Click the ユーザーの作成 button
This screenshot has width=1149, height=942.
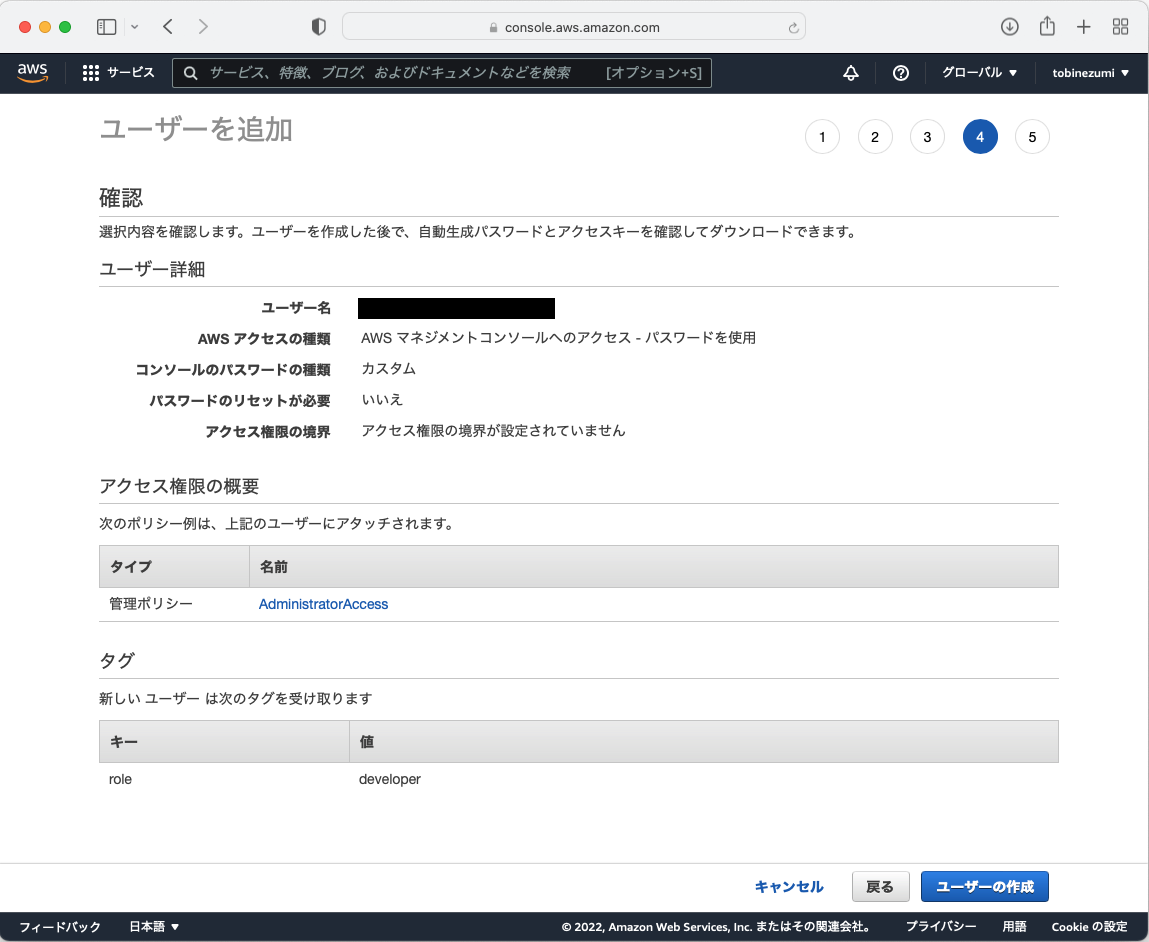[984, 886]
